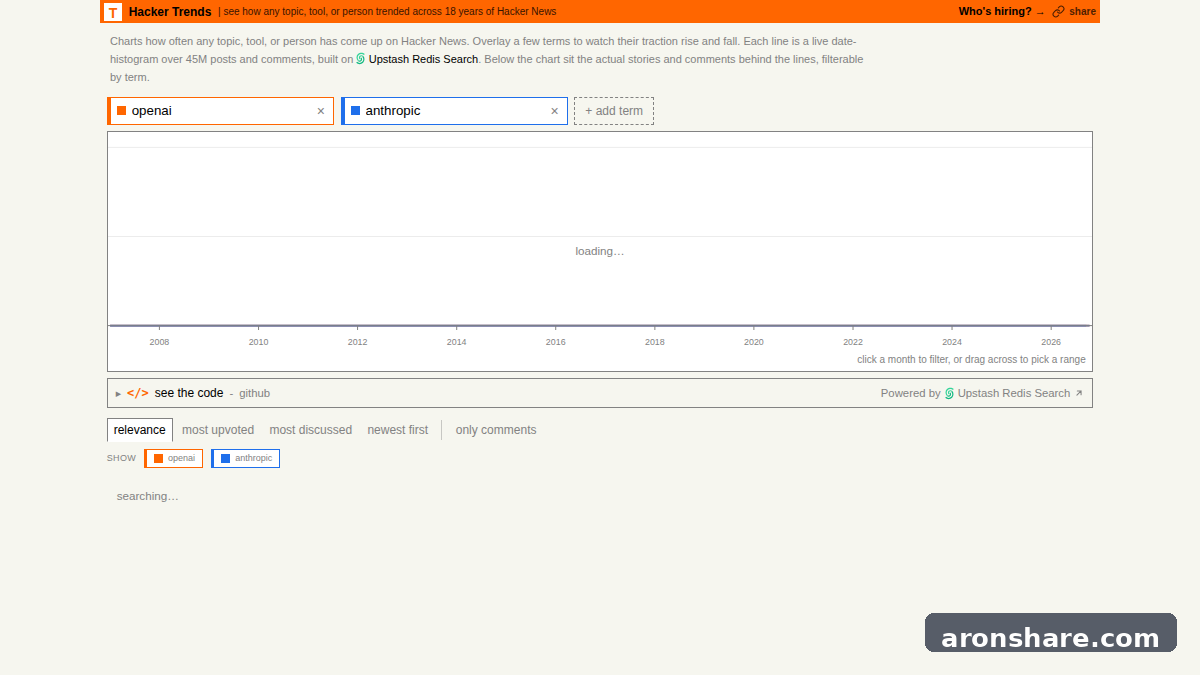Switch to most upvoted sort tab
This screenshot has width=1200, height=675.
218,430
